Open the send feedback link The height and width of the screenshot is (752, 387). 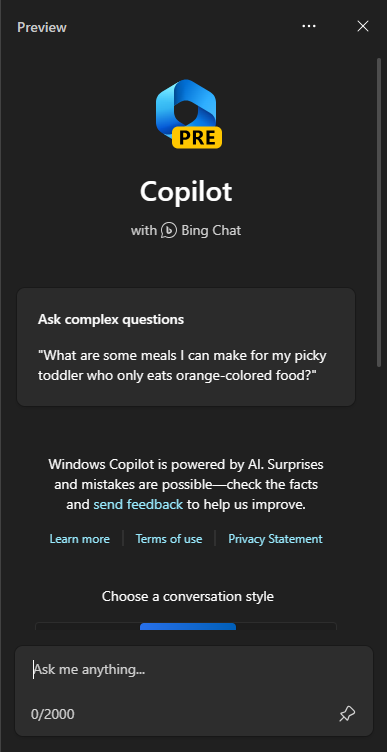[x=138, y=505]
